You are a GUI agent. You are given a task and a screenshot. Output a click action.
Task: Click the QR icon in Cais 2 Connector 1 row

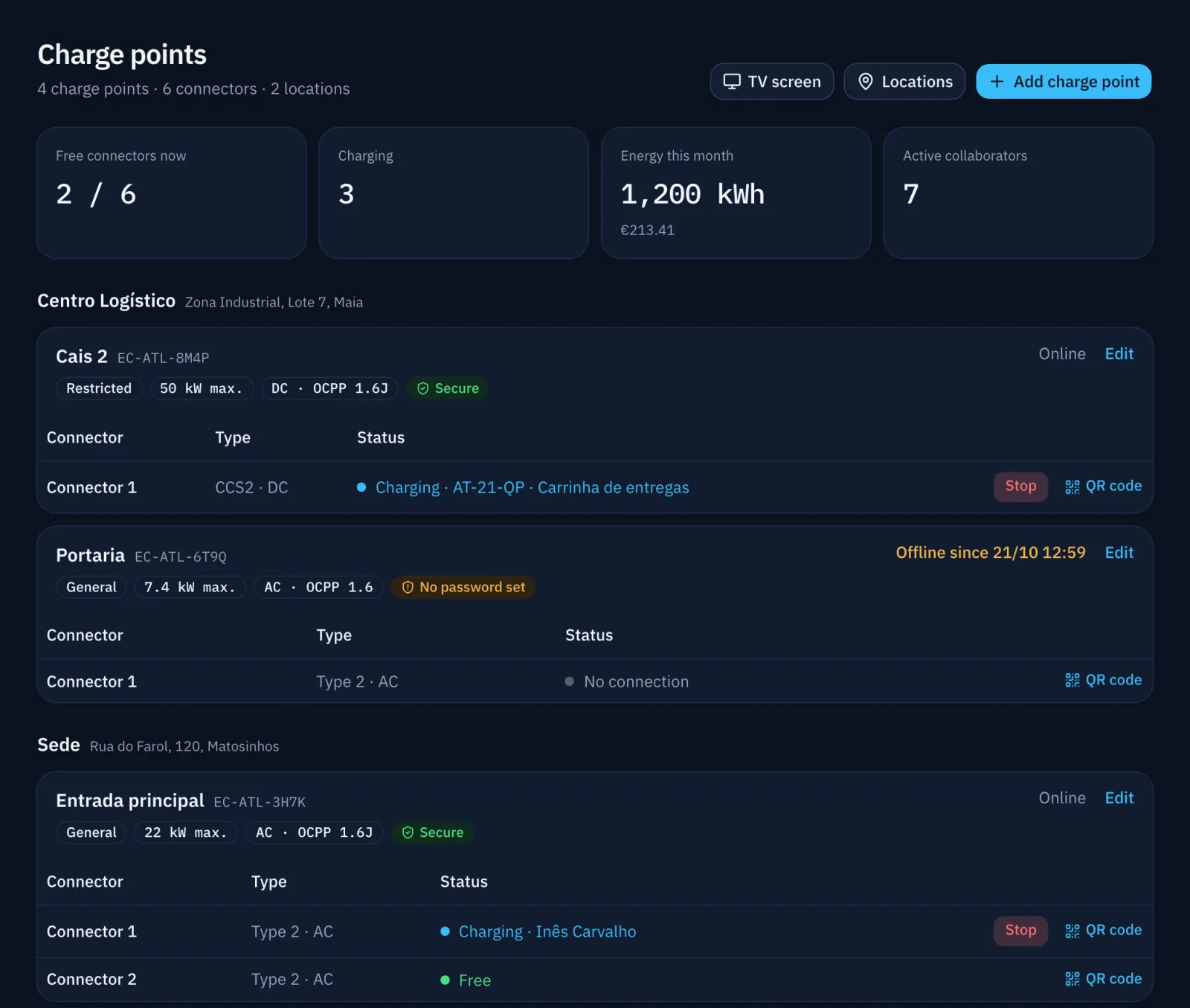pos(1072,487)
